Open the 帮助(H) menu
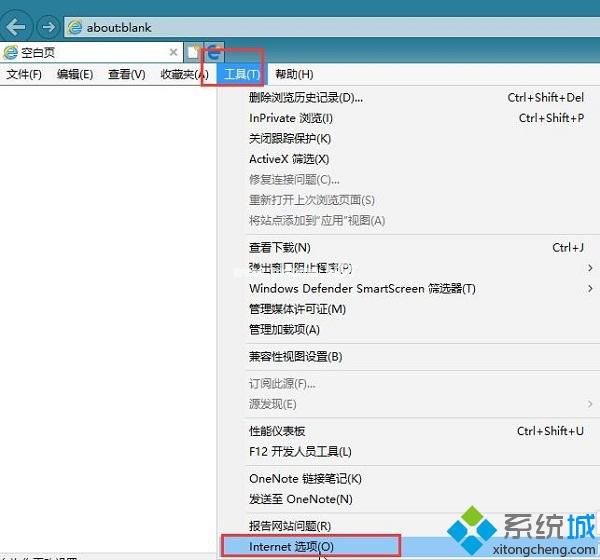 pos(294,74)
